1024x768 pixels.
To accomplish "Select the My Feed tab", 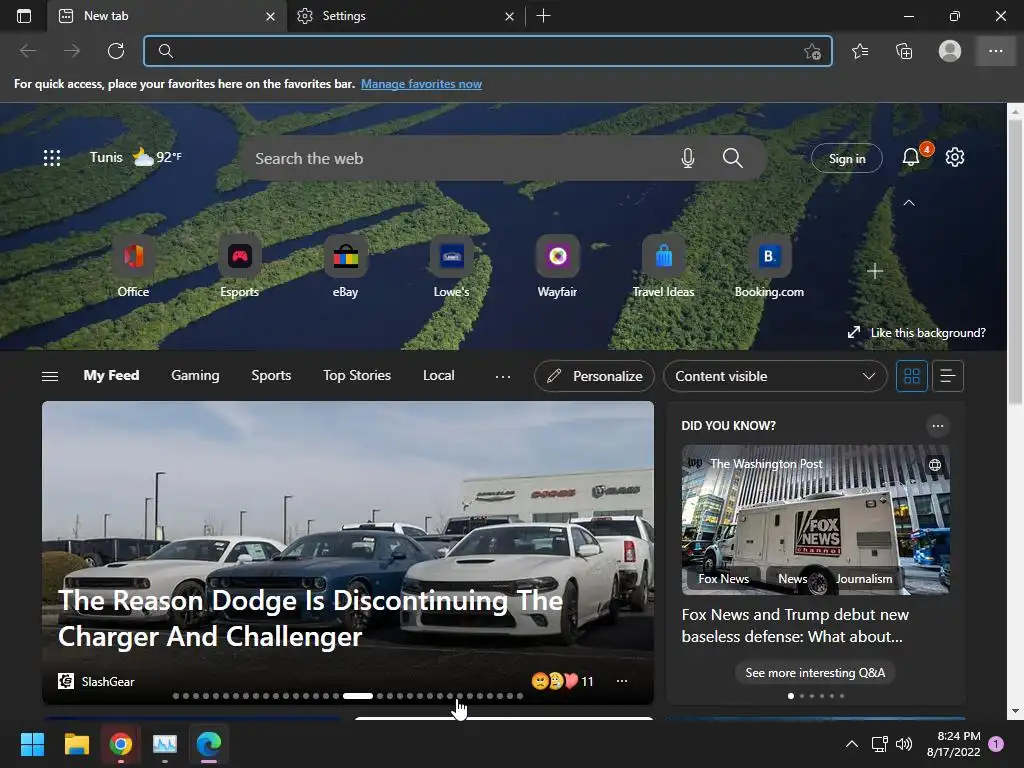I will click(x=111, y=376).
